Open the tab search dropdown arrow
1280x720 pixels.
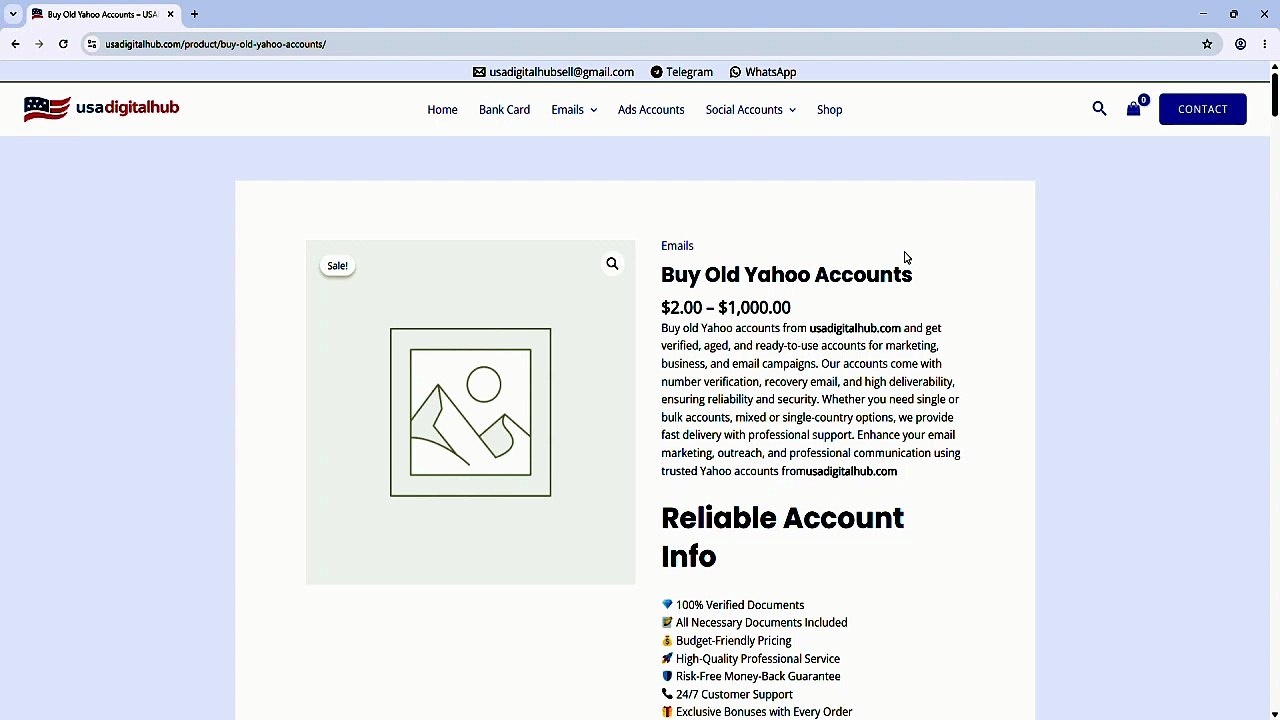coord(13,14)
